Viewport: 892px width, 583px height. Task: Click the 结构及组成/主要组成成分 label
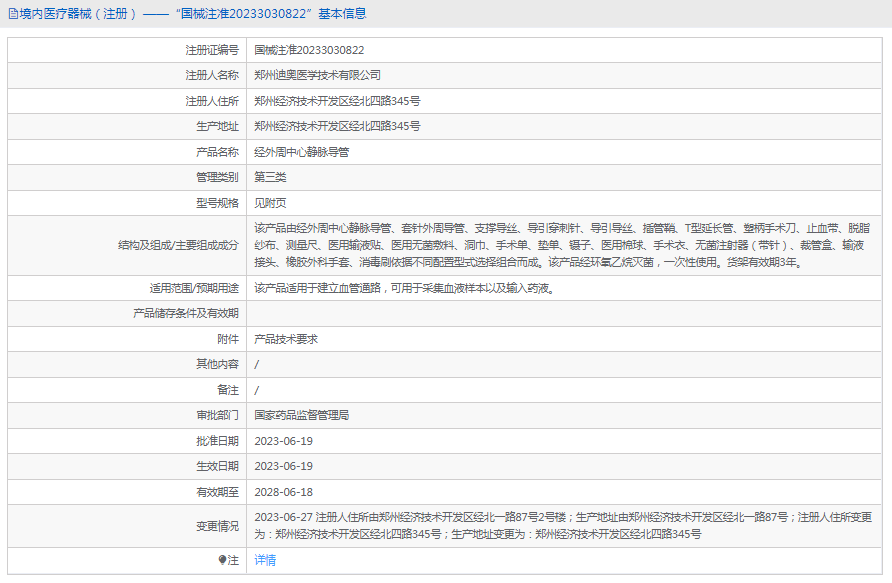tap(178, 245)
